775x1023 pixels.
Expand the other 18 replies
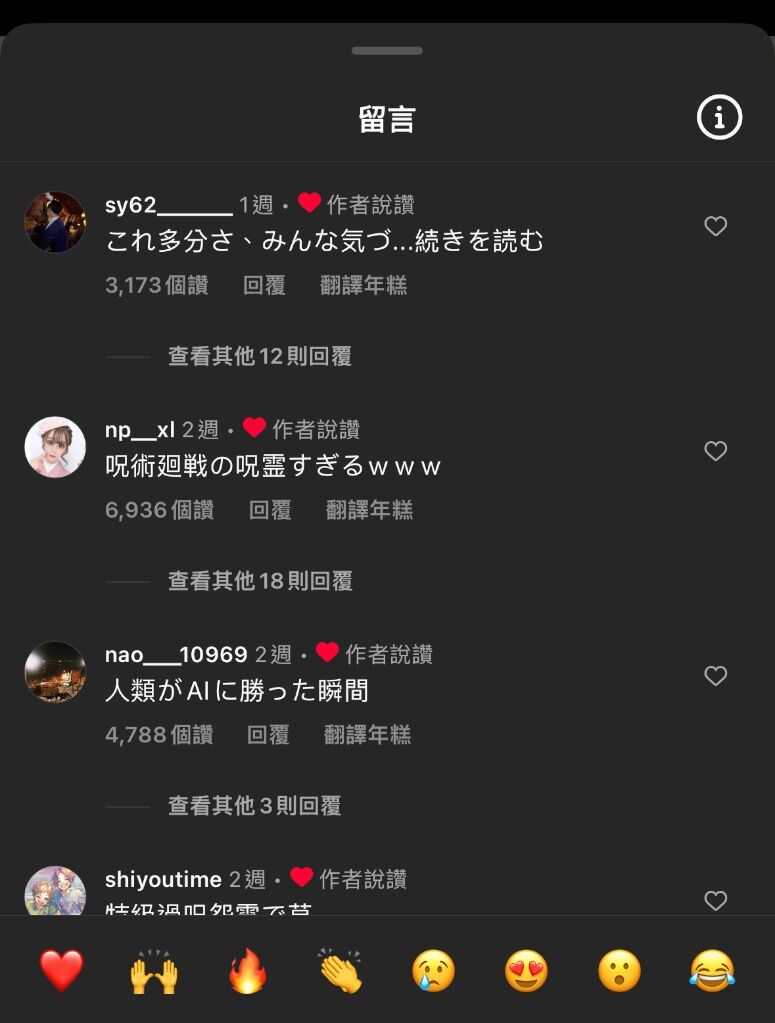(x=260, y=581)
